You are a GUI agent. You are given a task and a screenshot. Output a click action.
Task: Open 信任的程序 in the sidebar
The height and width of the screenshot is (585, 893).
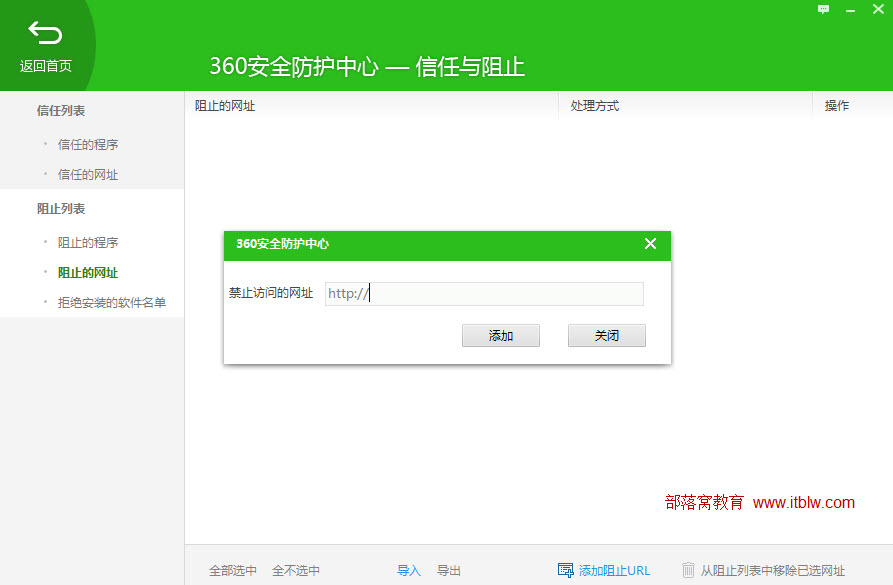tap(88, 145)
